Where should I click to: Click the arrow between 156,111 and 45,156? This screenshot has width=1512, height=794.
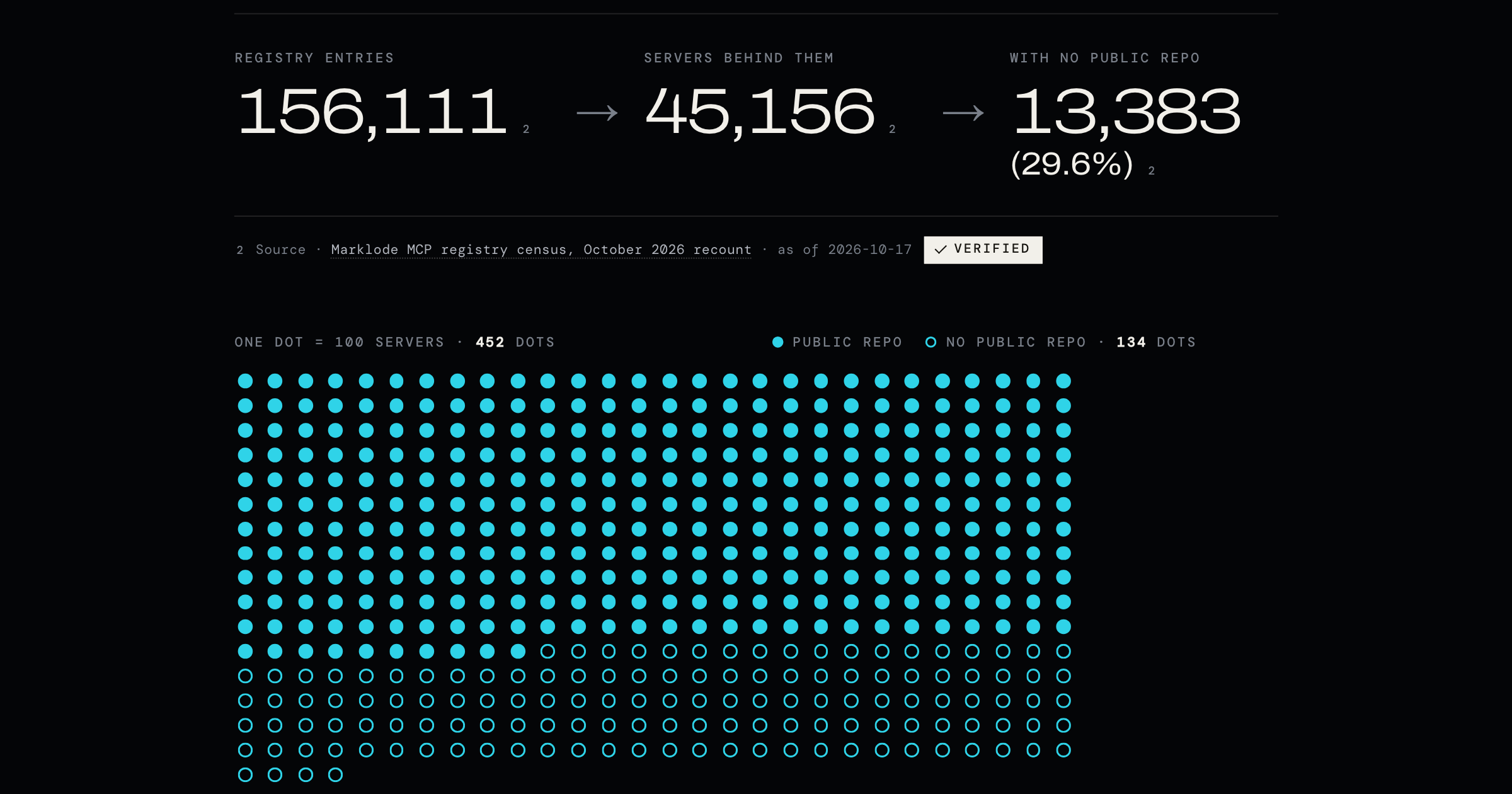tap(597, 113)
